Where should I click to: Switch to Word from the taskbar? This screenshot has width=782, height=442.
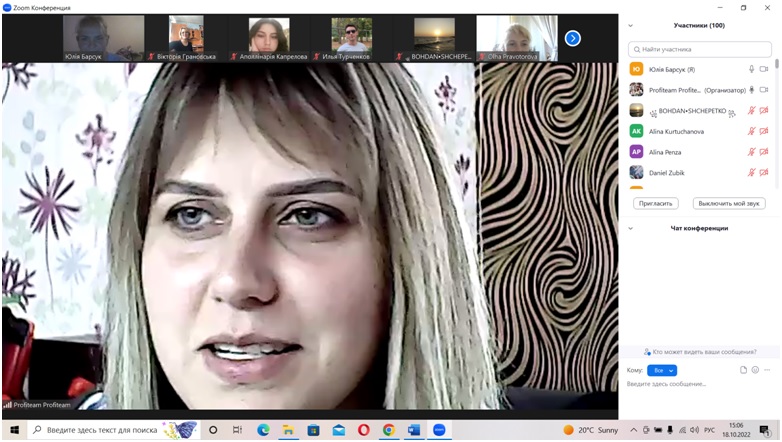(x=414, y=430)
